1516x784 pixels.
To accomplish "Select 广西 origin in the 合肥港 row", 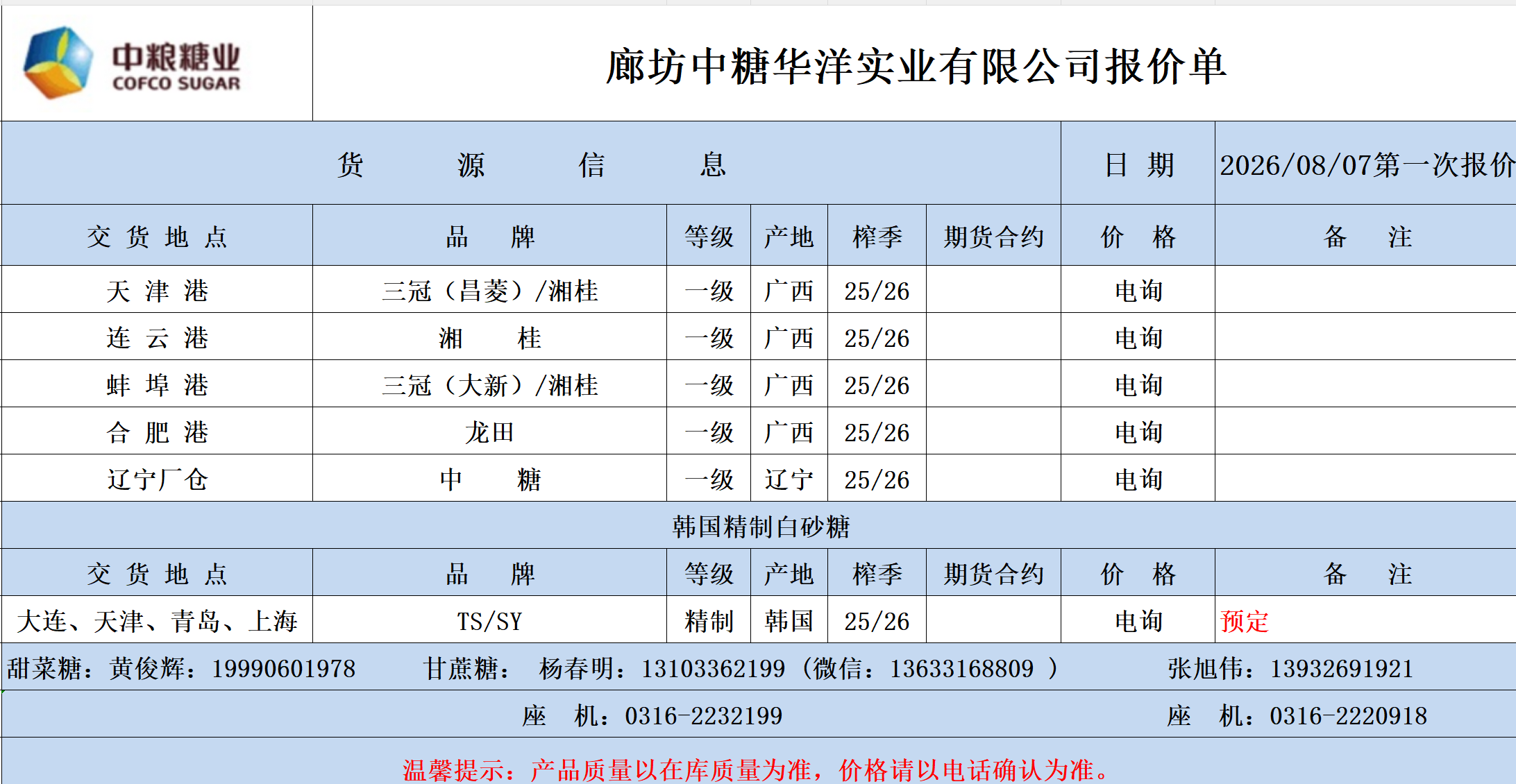I will 789,432.
